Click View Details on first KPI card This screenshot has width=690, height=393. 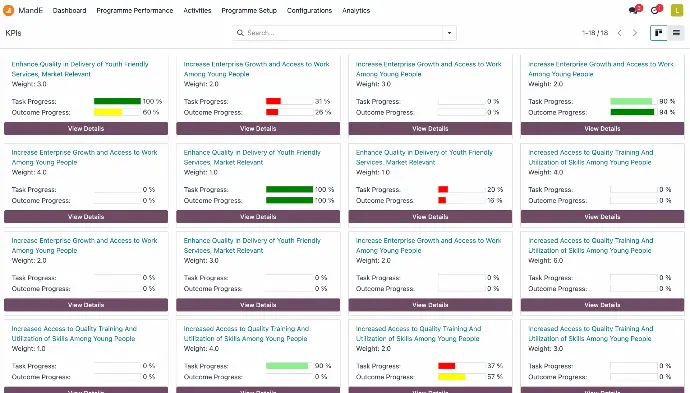(86, 129)
